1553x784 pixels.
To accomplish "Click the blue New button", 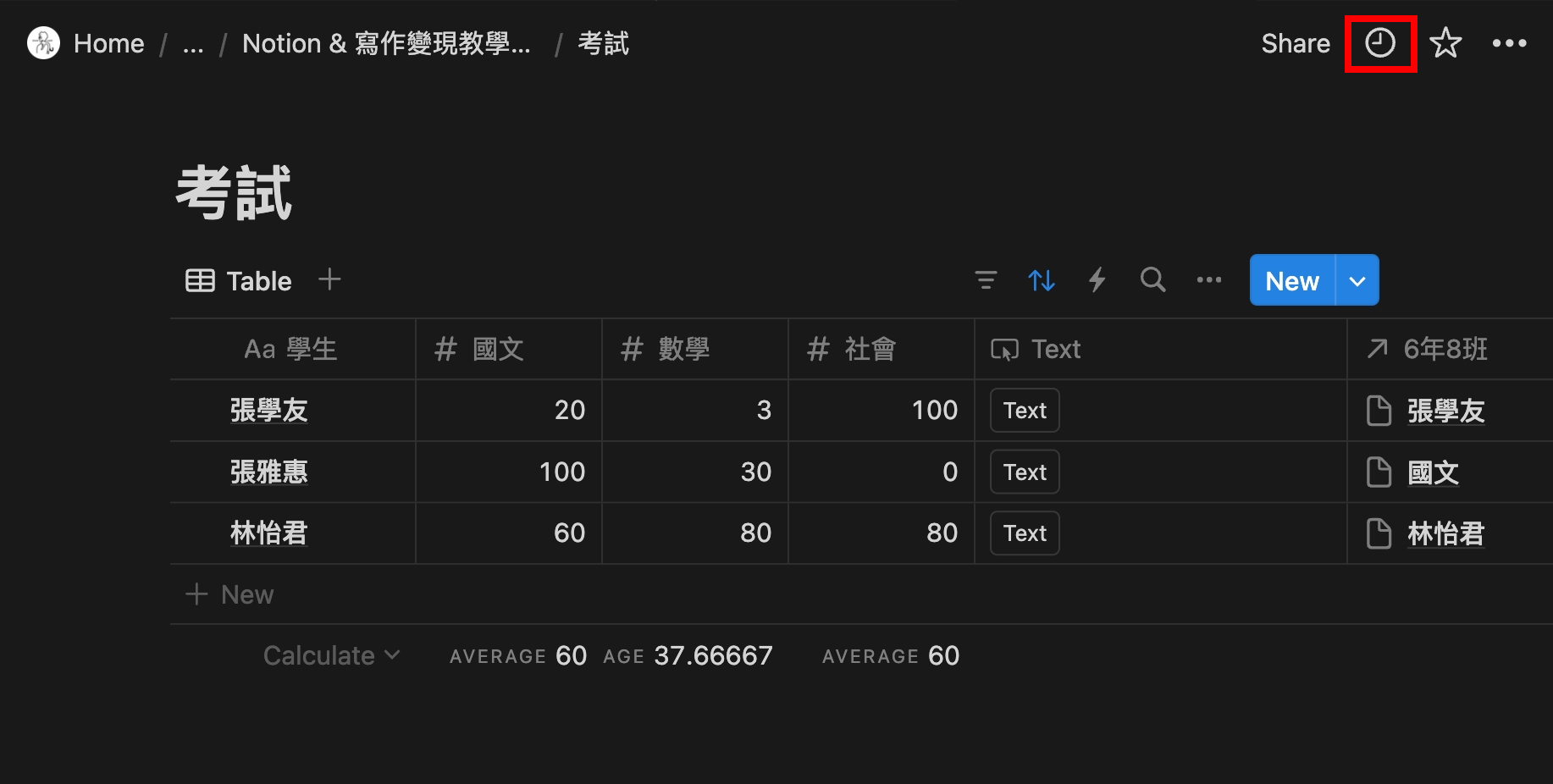I will 1291,281.
